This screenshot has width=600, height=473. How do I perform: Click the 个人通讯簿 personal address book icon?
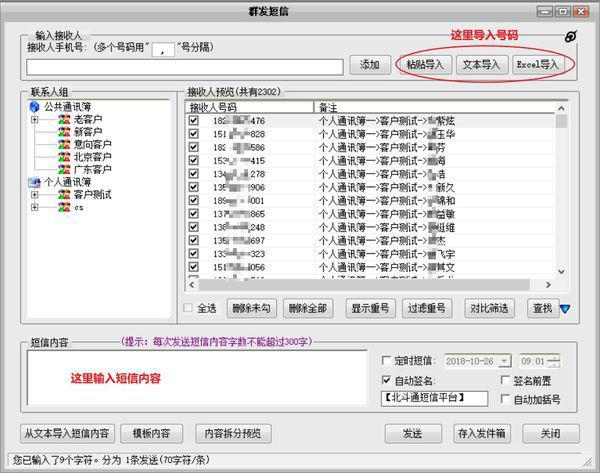(x=35, y=182)
